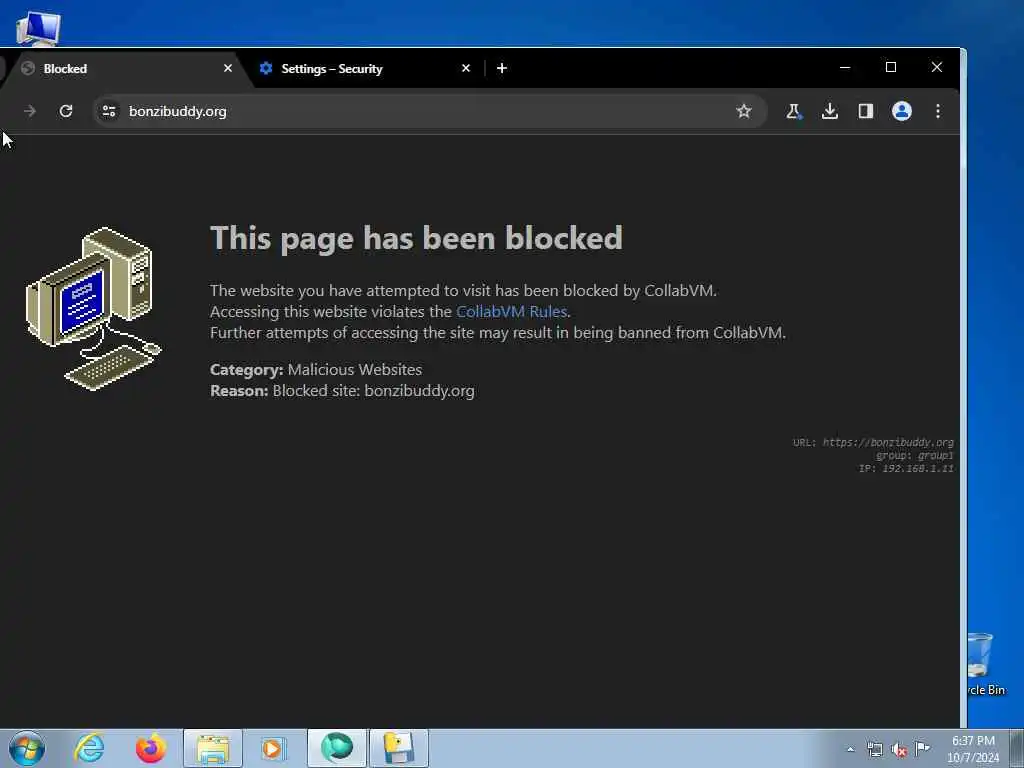Open the browser downloads icon
This screenshot has height=768, width=1024.
click(829, 111)
